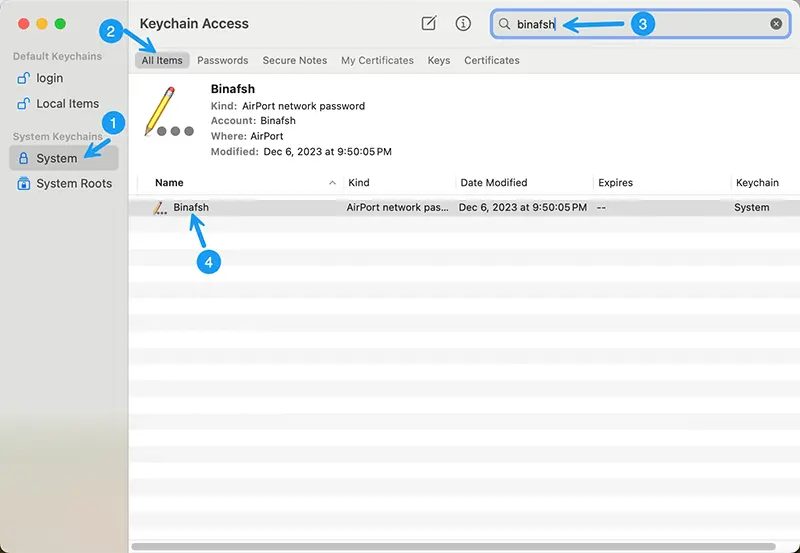The width and height of the screenshot is (800, 553).
Task: Click the AirPort network pas... cell
Action: click(x=397, y=207)
